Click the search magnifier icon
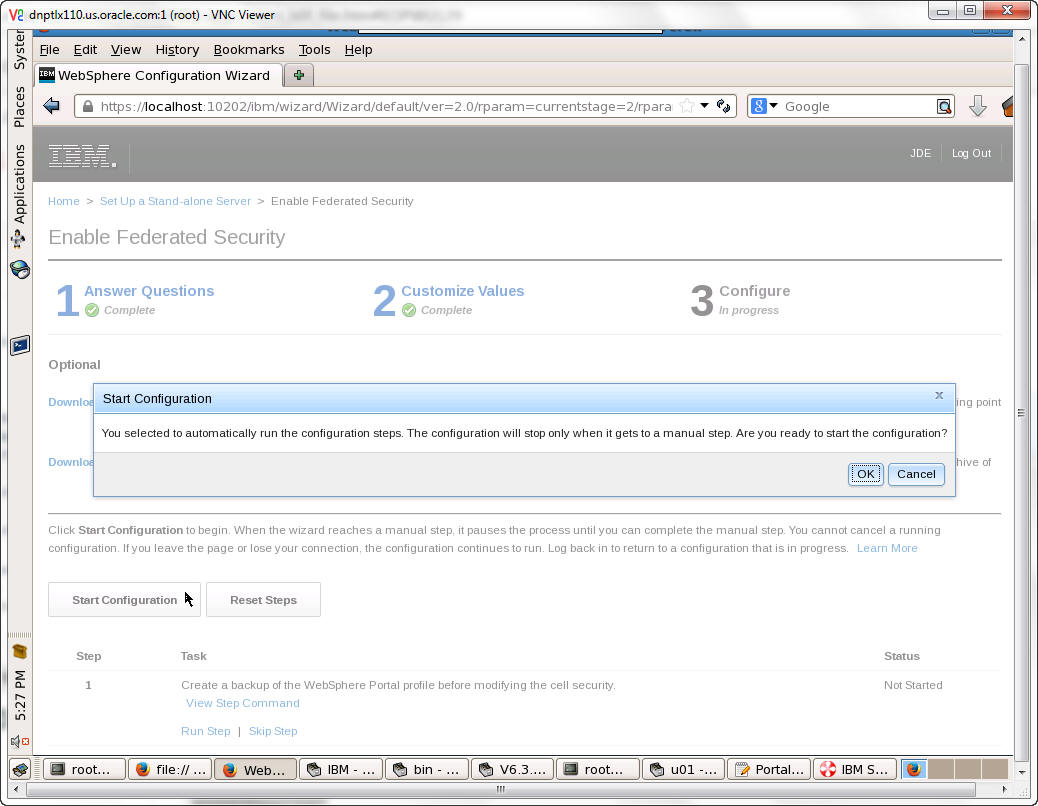The image size is (1038, 806). (x=944, y=107)
